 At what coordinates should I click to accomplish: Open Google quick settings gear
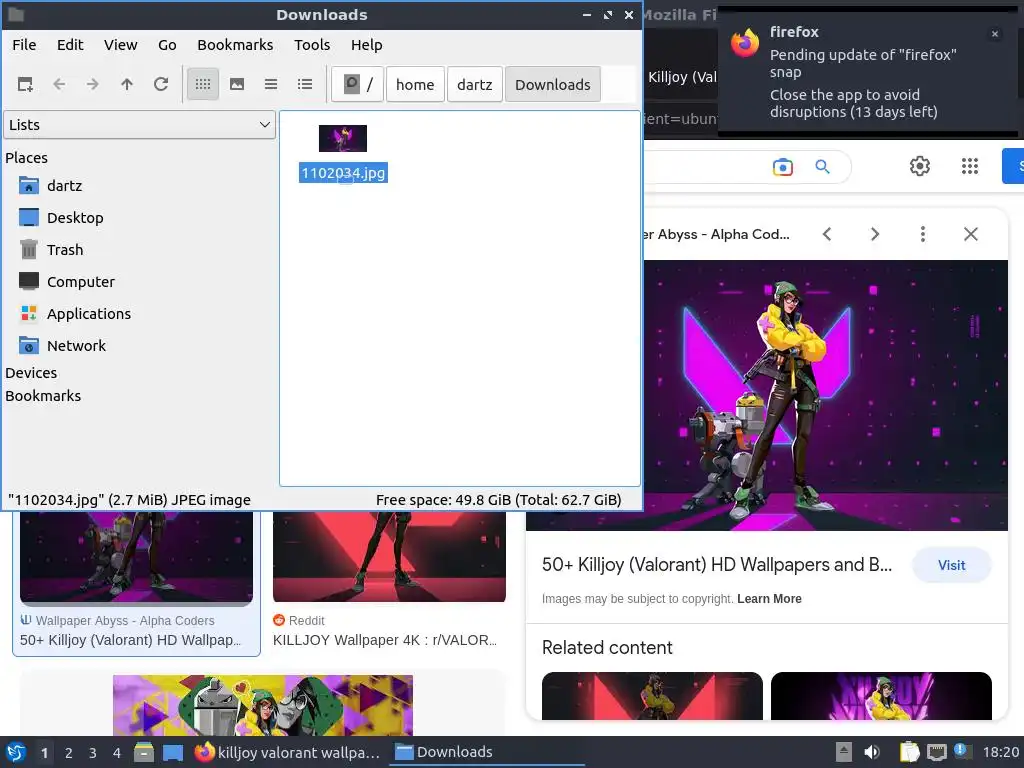(920, 166)
